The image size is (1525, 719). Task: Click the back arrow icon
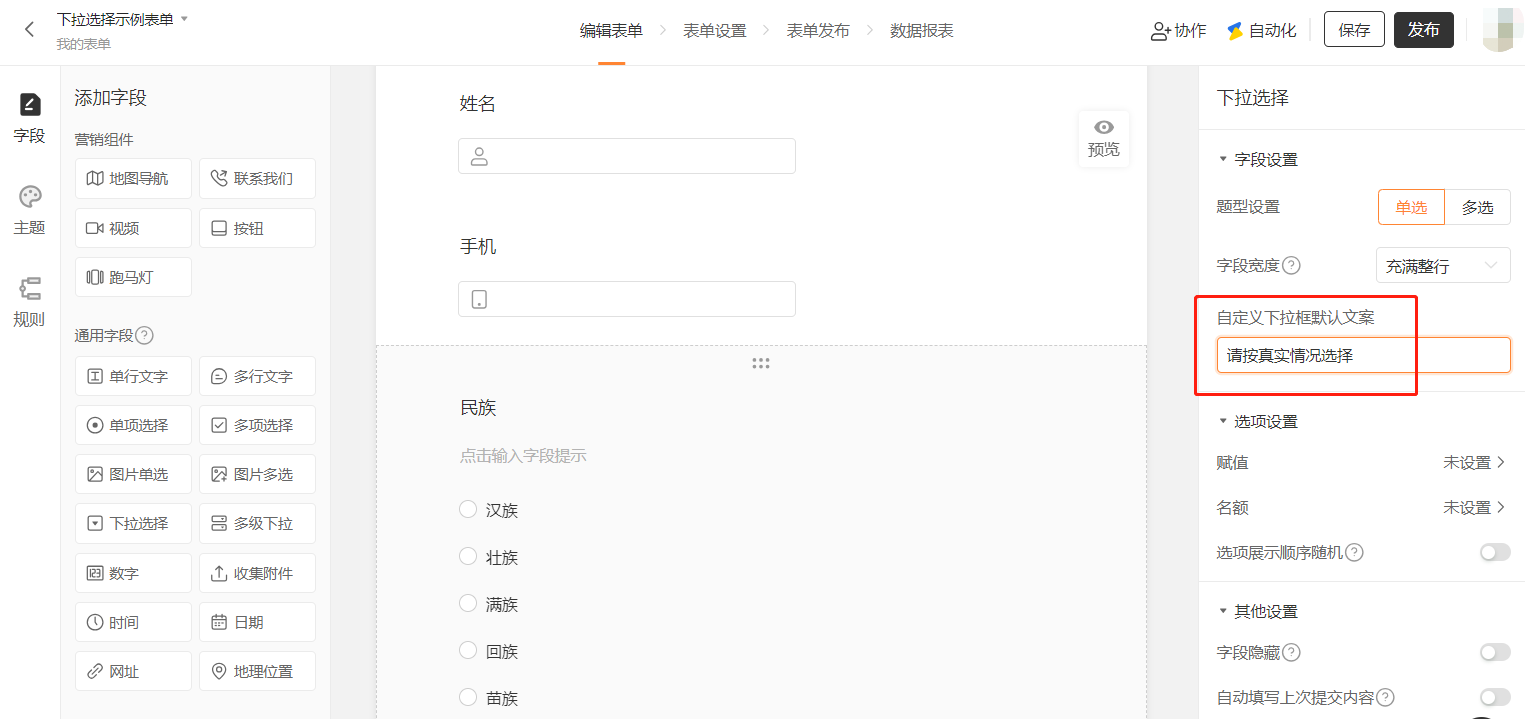29,30
